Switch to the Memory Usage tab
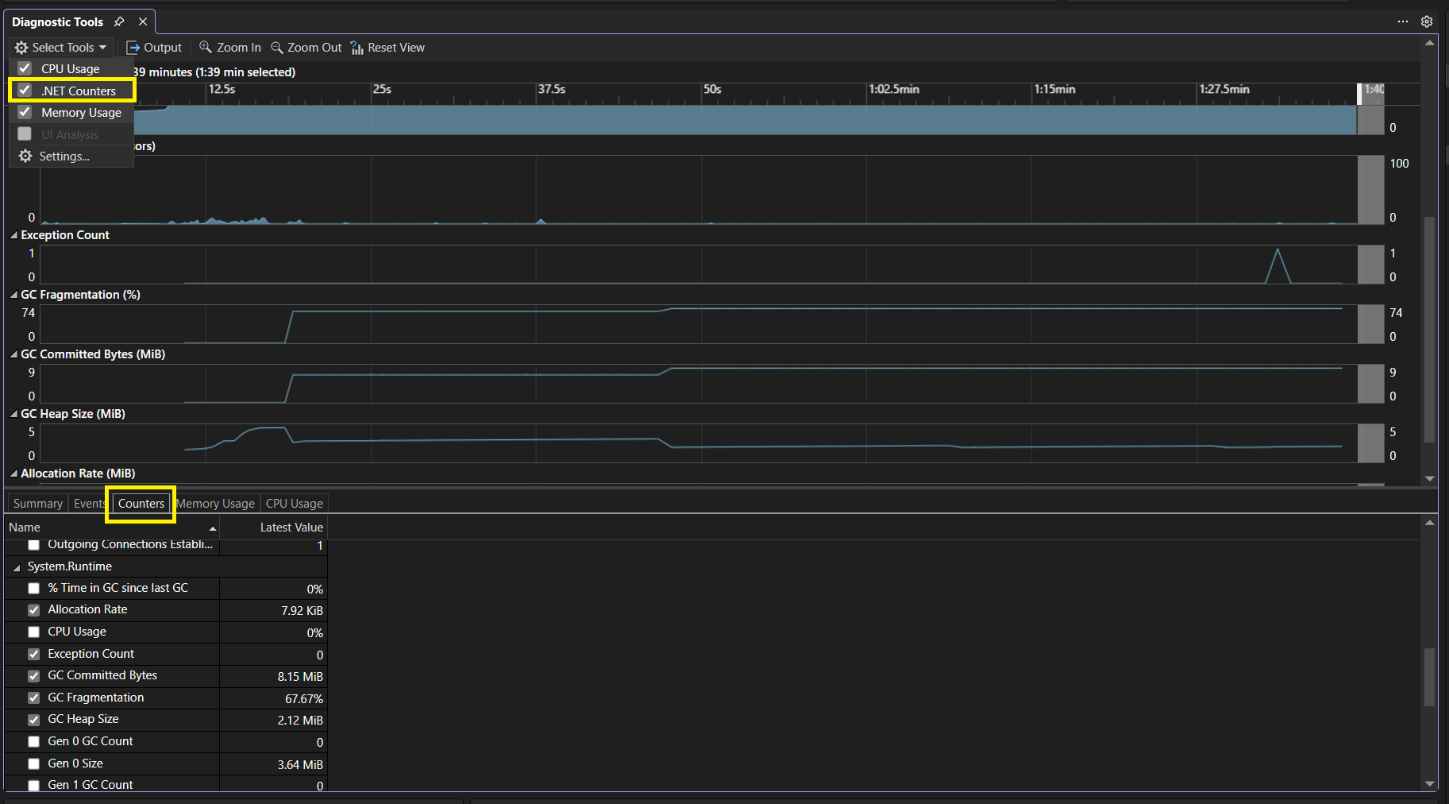1449x804 pixels. coord(216,504)
